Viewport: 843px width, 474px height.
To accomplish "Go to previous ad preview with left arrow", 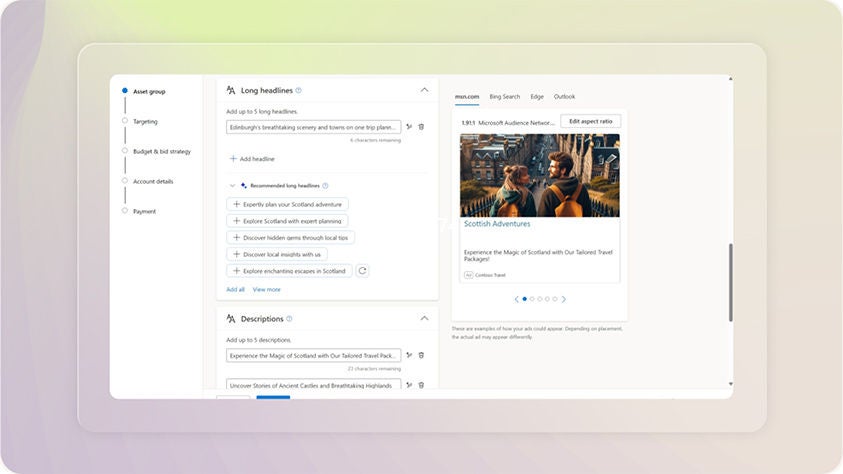I will 517,299.
